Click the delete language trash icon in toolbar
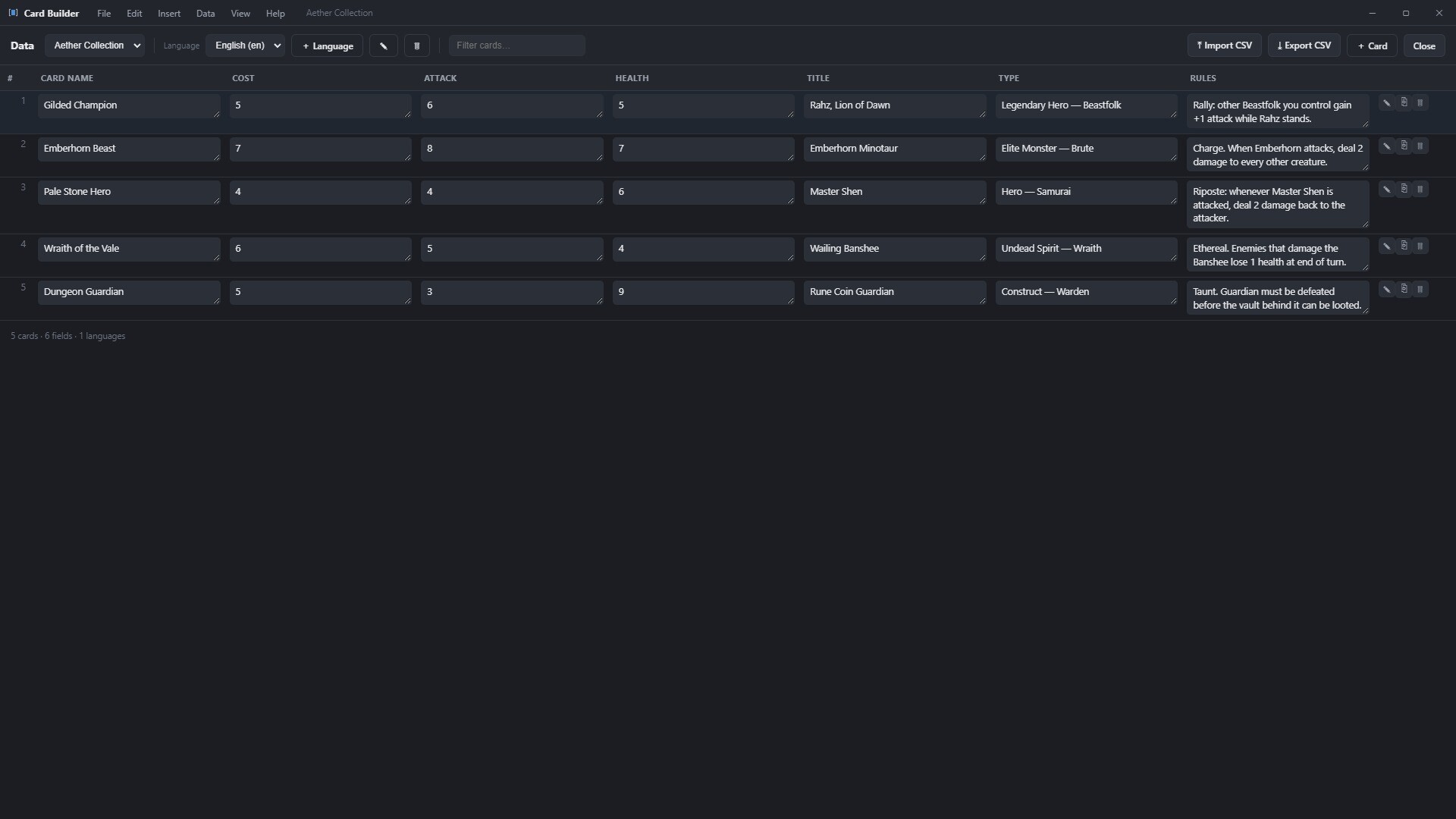 tap(416, 45)
